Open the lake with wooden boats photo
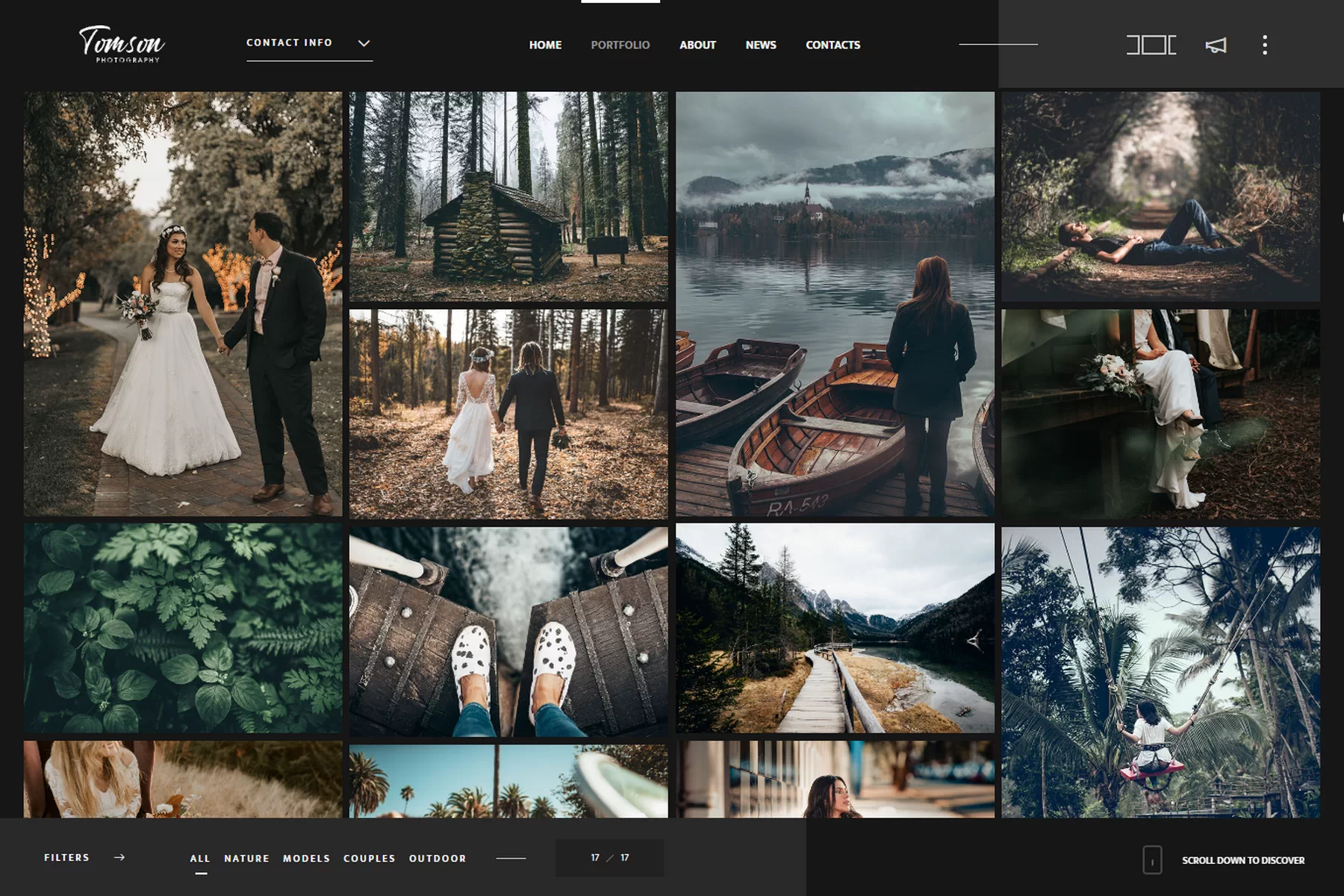 tap(835, 304)
